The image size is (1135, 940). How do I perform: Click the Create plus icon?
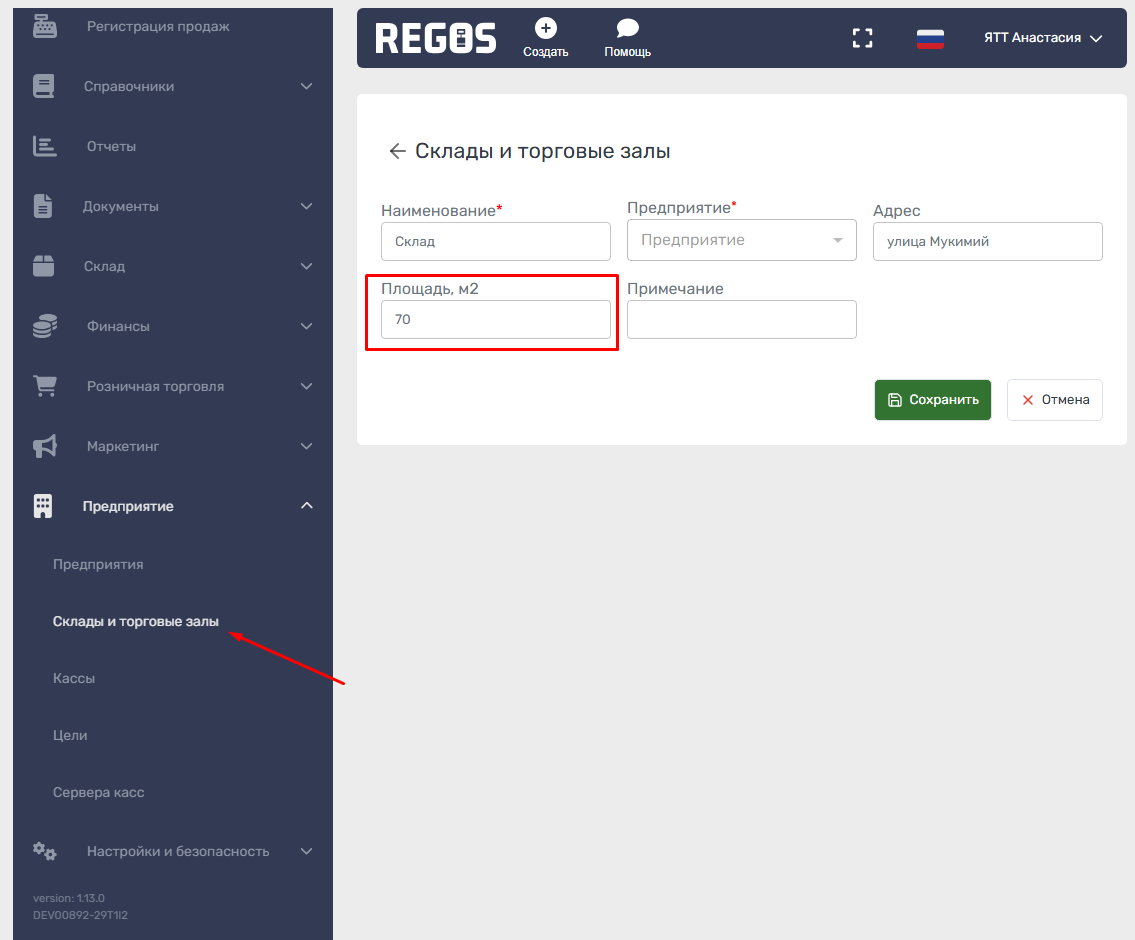coord(545,28)
